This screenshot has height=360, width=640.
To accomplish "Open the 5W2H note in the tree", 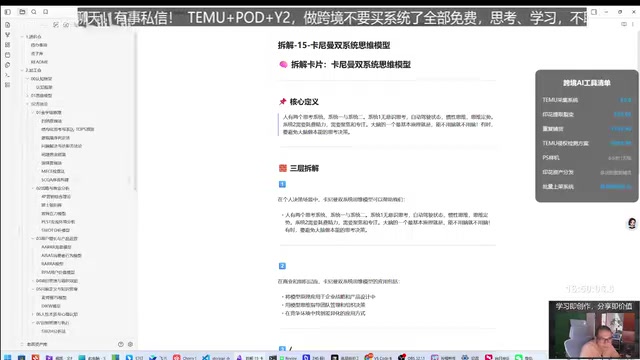I will [x=53, y=331].
